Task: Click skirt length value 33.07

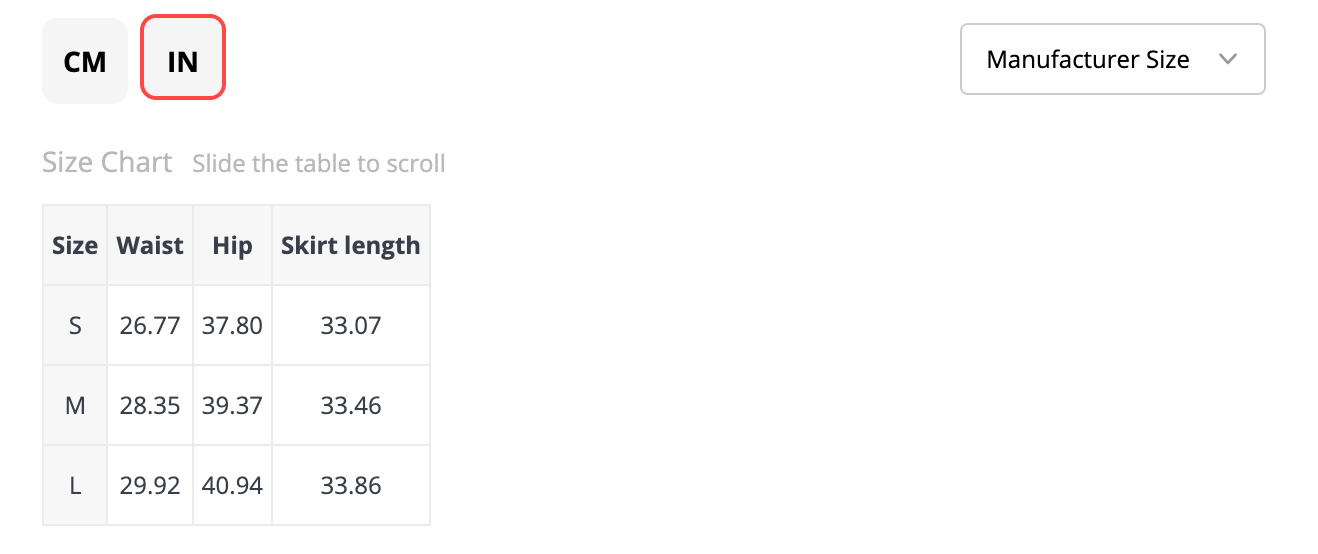Action: (x=351, y=325)
